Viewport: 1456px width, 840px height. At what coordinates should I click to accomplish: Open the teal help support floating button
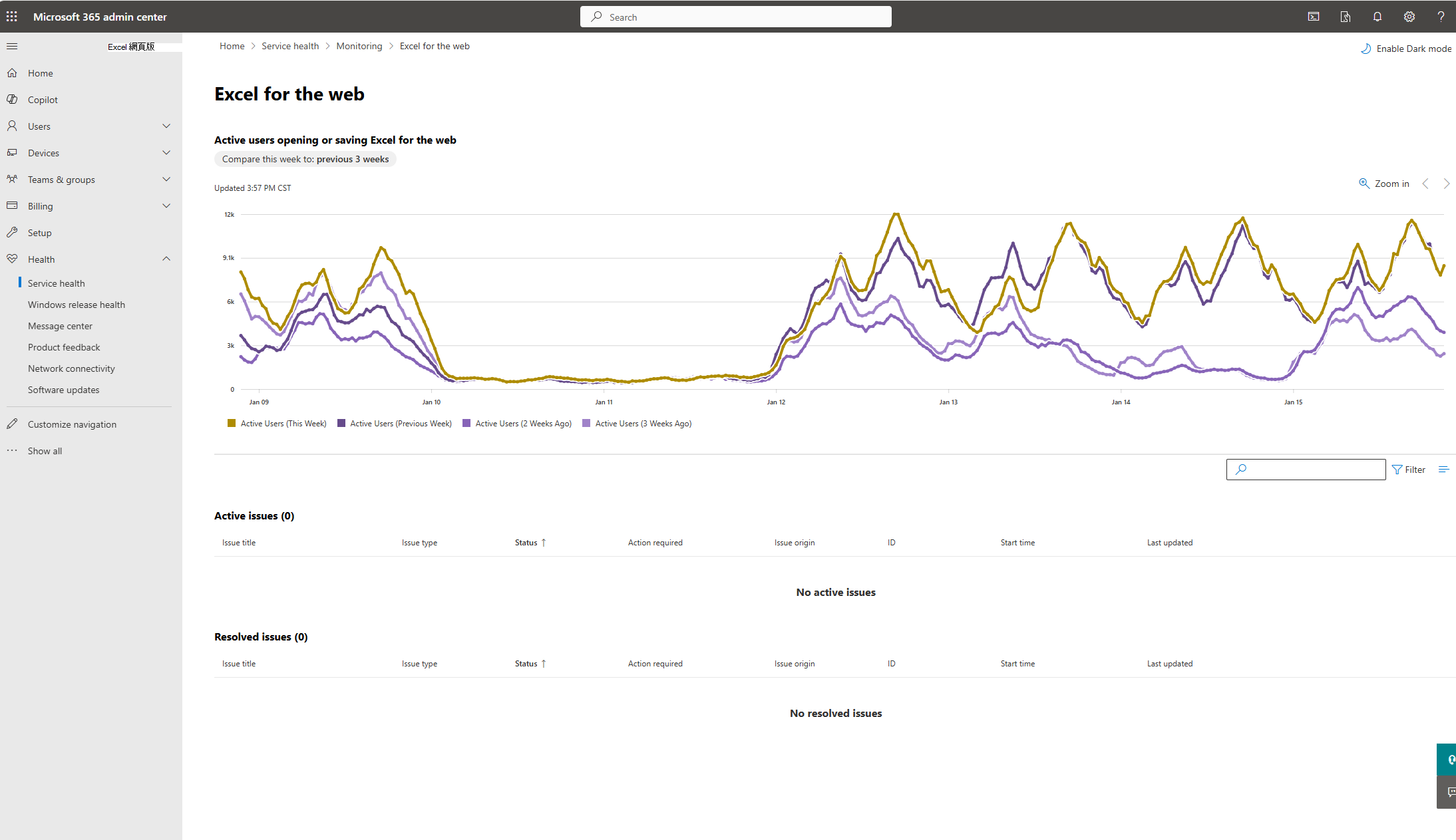(x=1448, y=760)
